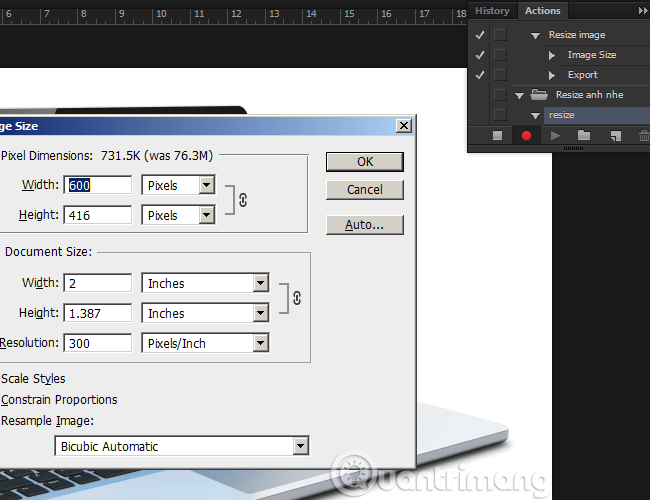Confirm with the OK button
The image size is (650, 500).
[x=365, y=162]
